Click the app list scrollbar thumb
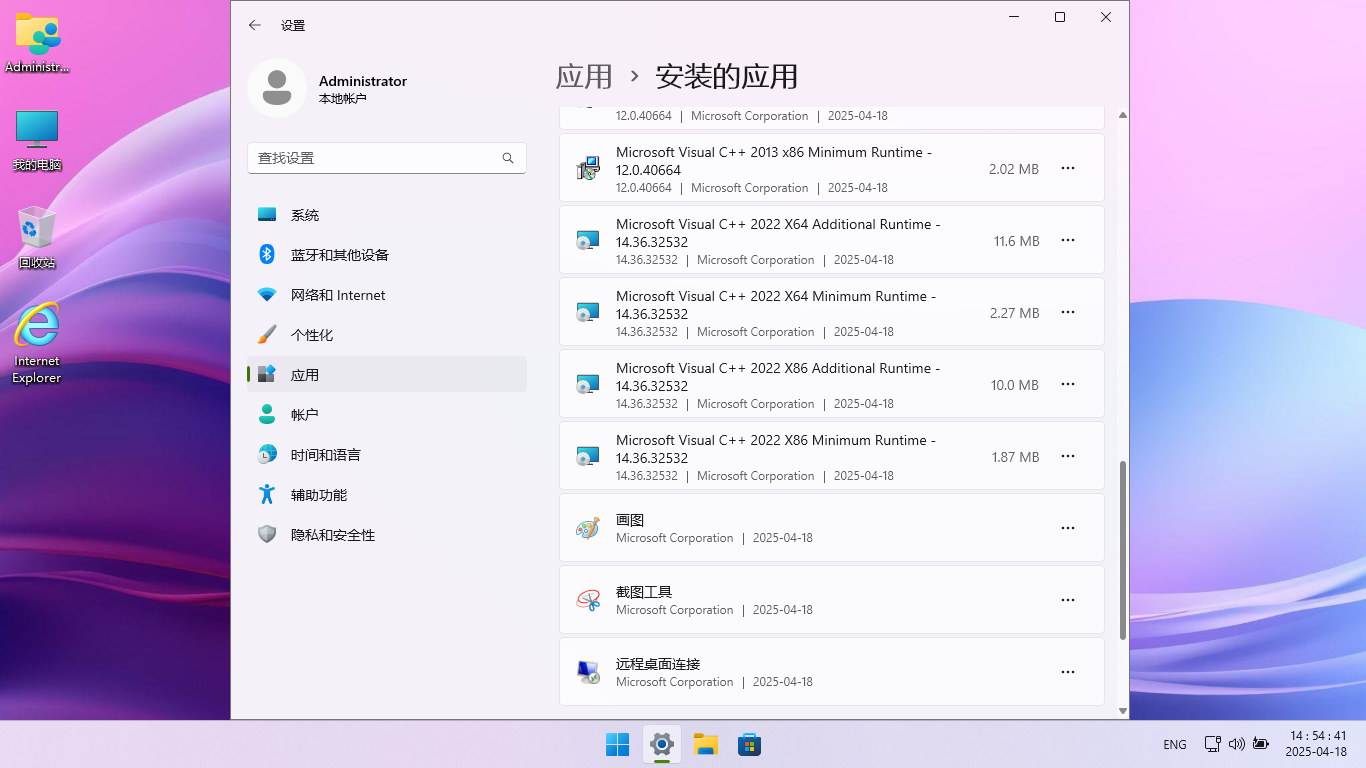The width and height of the screenshot is (1366, 768). pos(1123,550)
